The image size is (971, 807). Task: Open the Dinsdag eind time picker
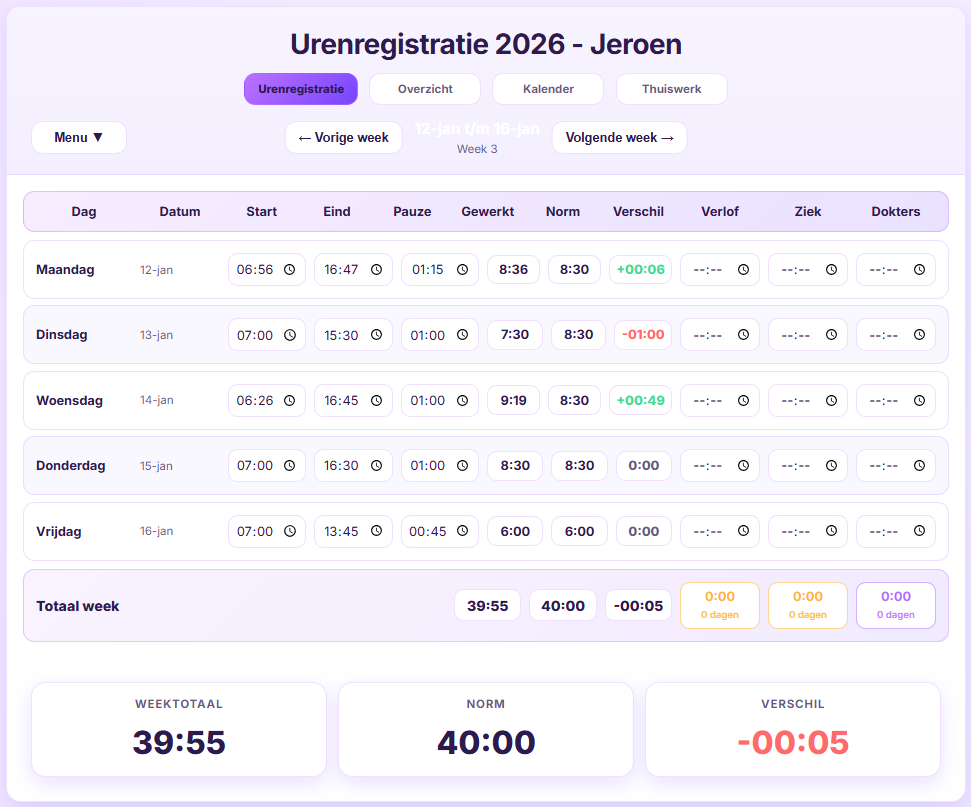tap(375, 334)
